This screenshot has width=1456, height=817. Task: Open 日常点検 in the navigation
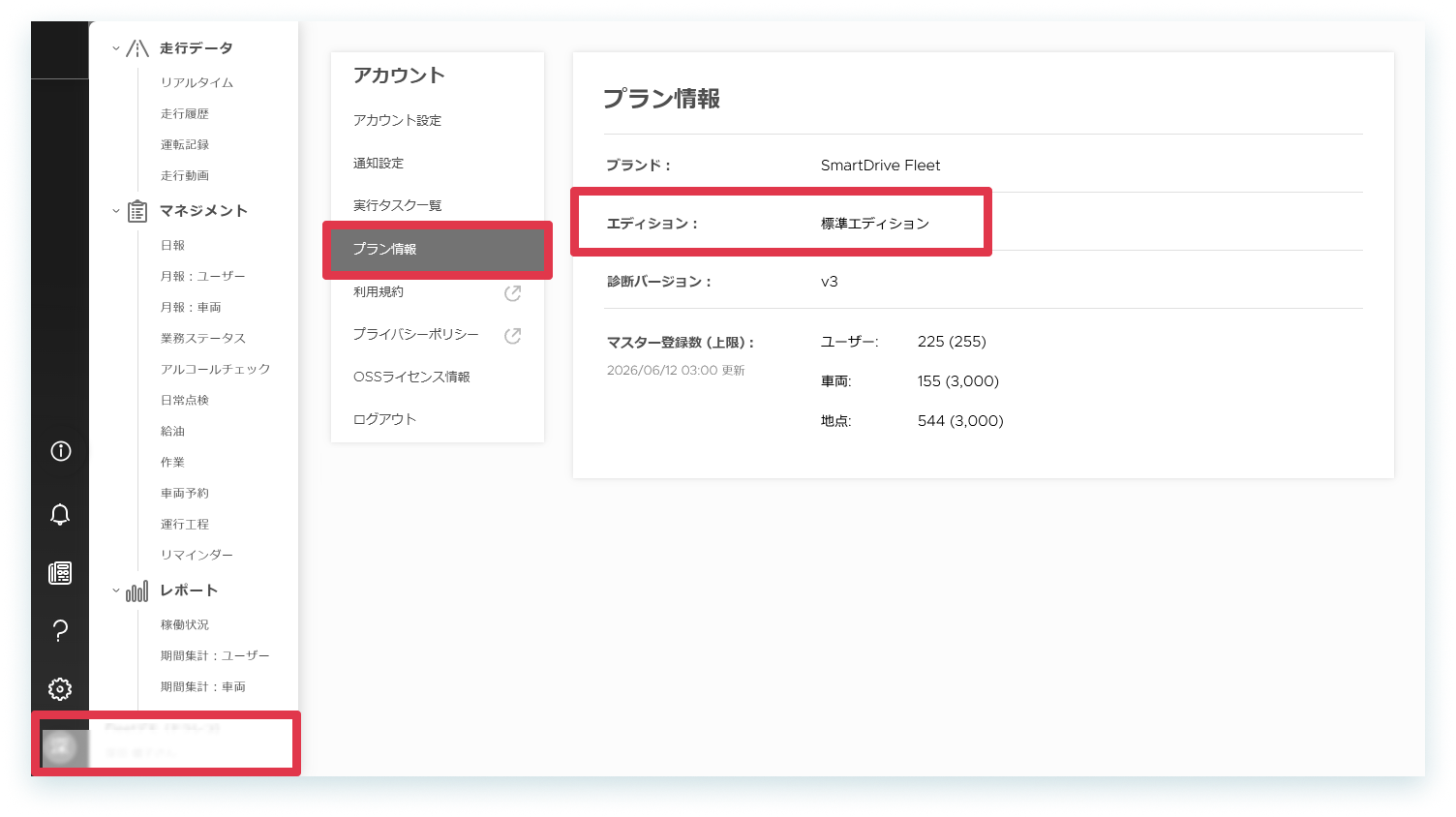pyautogui.click(x=185, y=401)
